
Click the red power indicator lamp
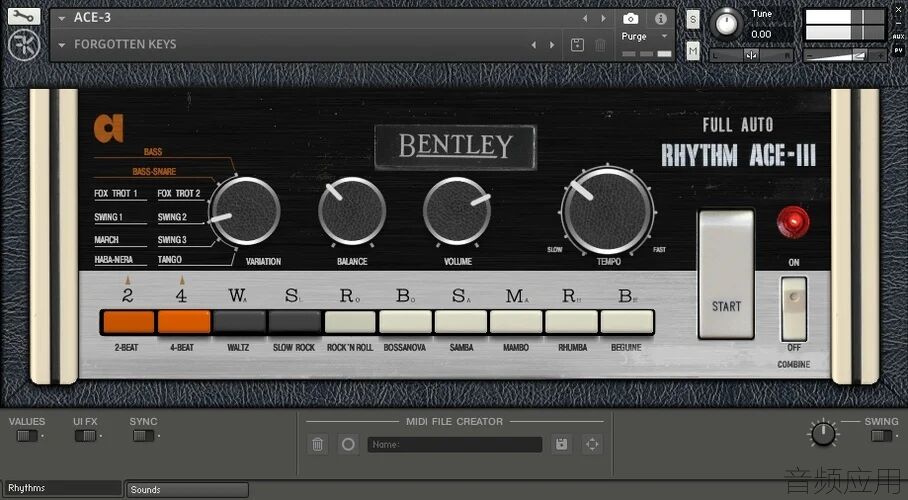(x=793, y=221)
